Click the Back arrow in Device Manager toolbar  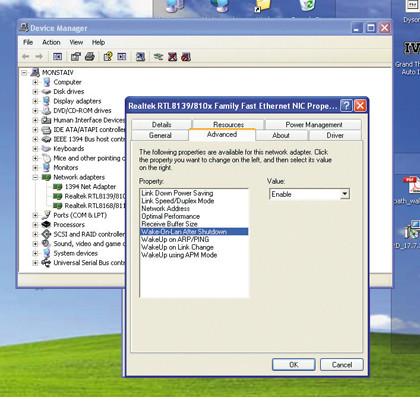coord(26,57)
